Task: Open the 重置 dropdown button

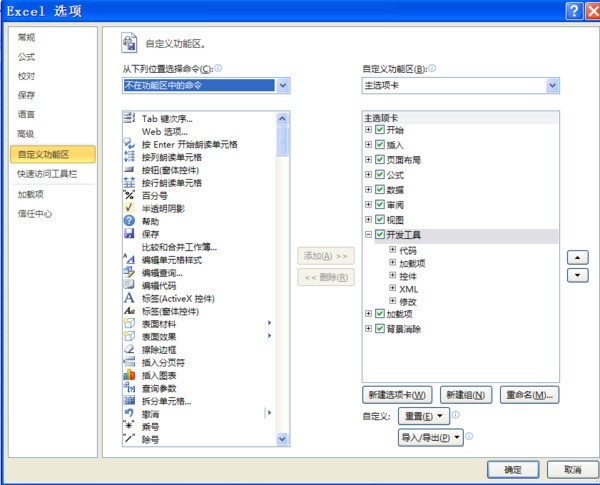Action: (424, 416)
